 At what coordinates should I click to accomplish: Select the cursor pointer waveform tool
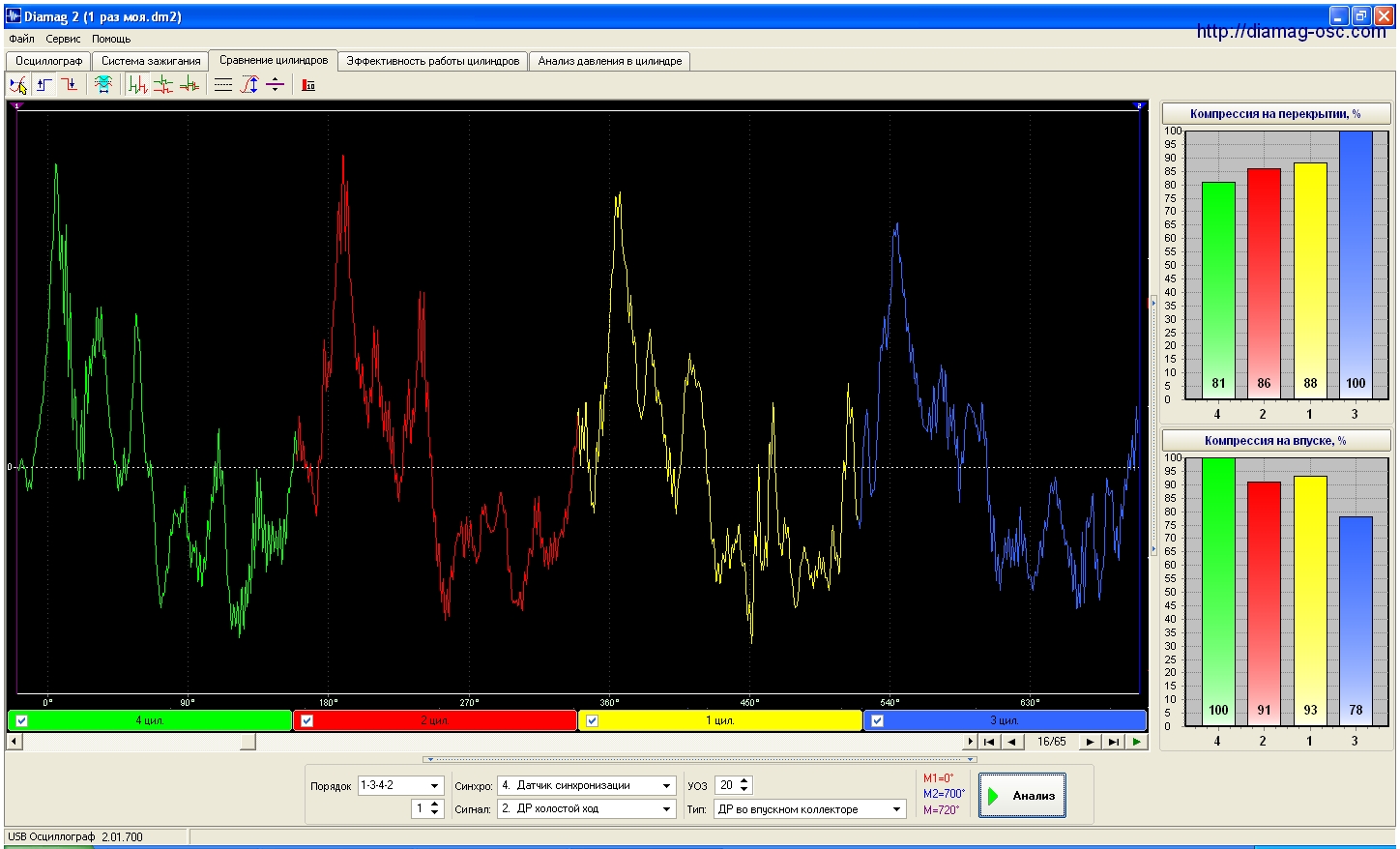pyautogui.click(x=18, y=85)
